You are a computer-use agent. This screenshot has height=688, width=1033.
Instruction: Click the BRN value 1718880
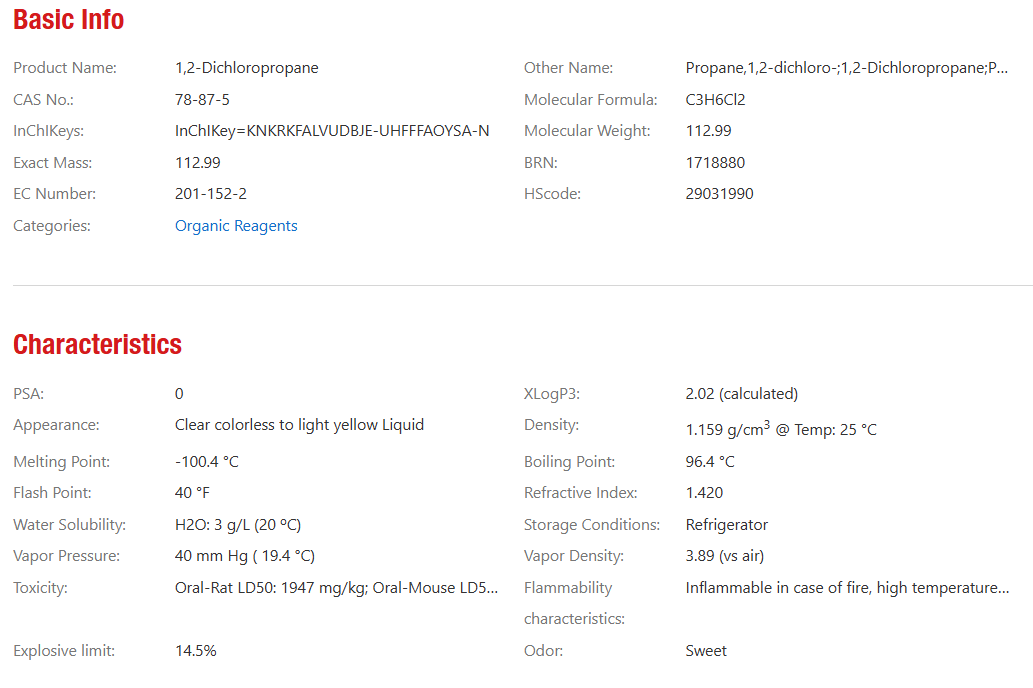click(715, 163)
